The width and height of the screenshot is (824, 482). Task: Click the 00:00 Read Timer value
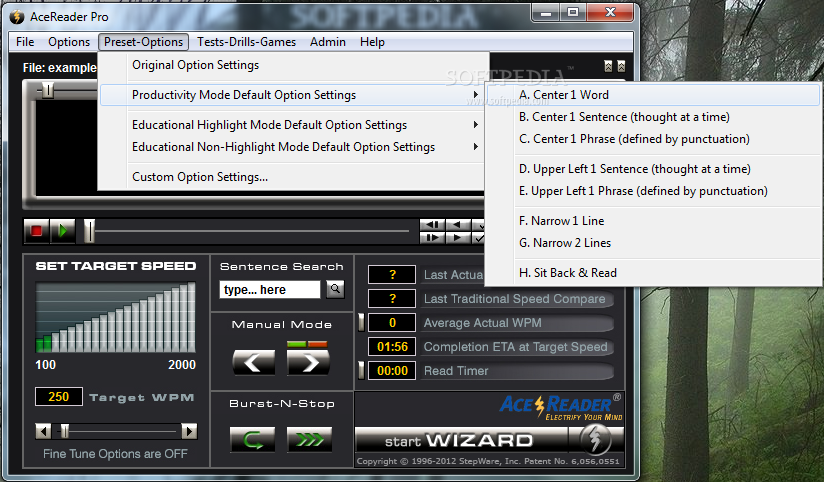392,371
